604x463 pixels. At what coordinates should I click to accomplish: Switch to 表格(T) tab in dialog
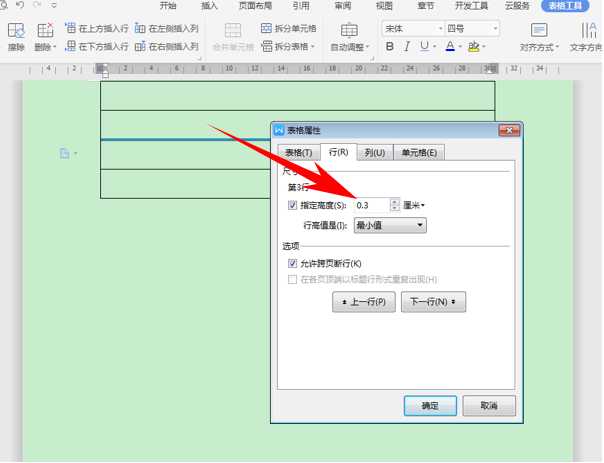[x=299, y=153]
